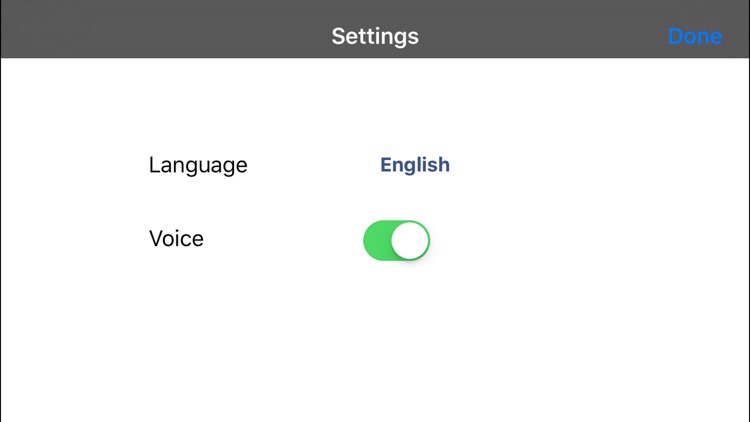Click the Settings title in header
Image resolution: width=750 pixels, height=422 pixels.
click(375, 36)
